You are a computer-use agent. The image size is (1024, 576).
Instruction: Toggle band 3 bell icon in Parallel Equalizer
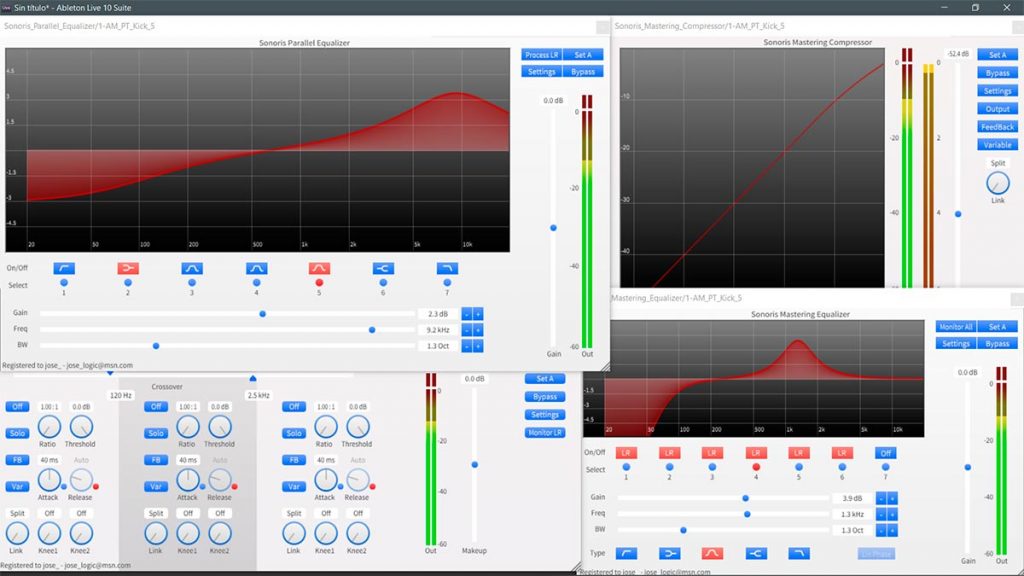tap(192, 268)
